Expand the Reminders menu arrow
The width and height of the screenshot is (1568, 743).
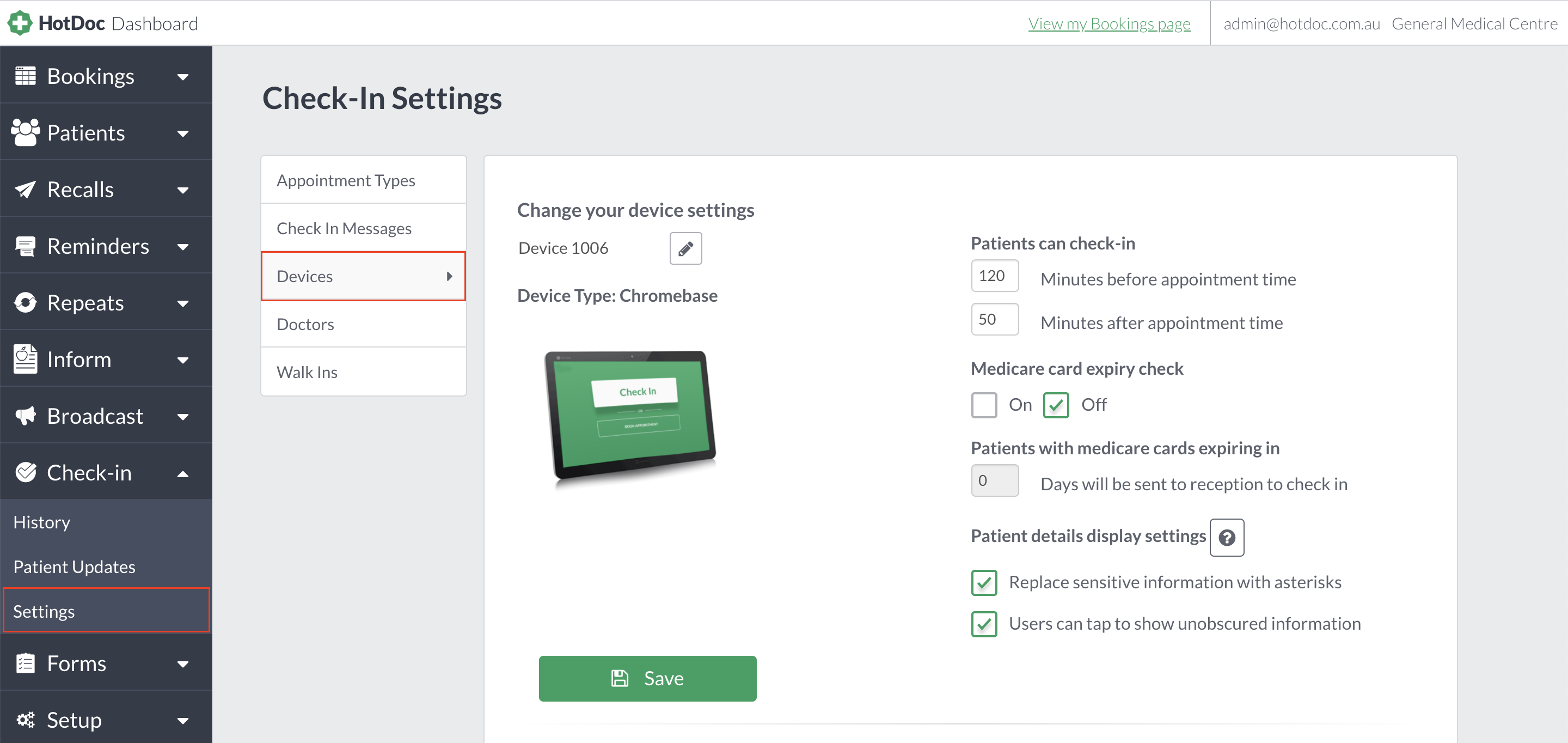[182, 247]
